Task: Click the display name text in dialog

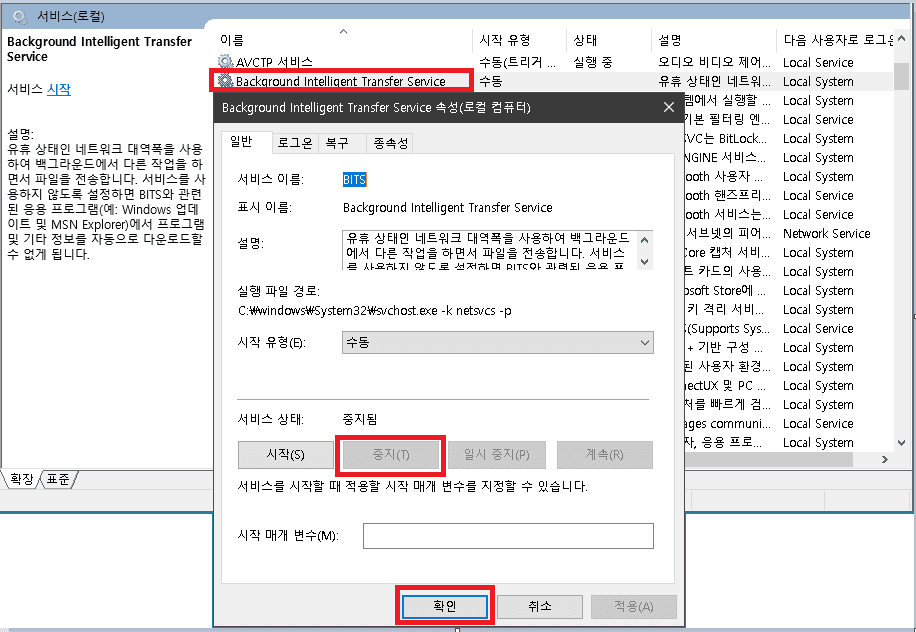Action: coord(447,207)
